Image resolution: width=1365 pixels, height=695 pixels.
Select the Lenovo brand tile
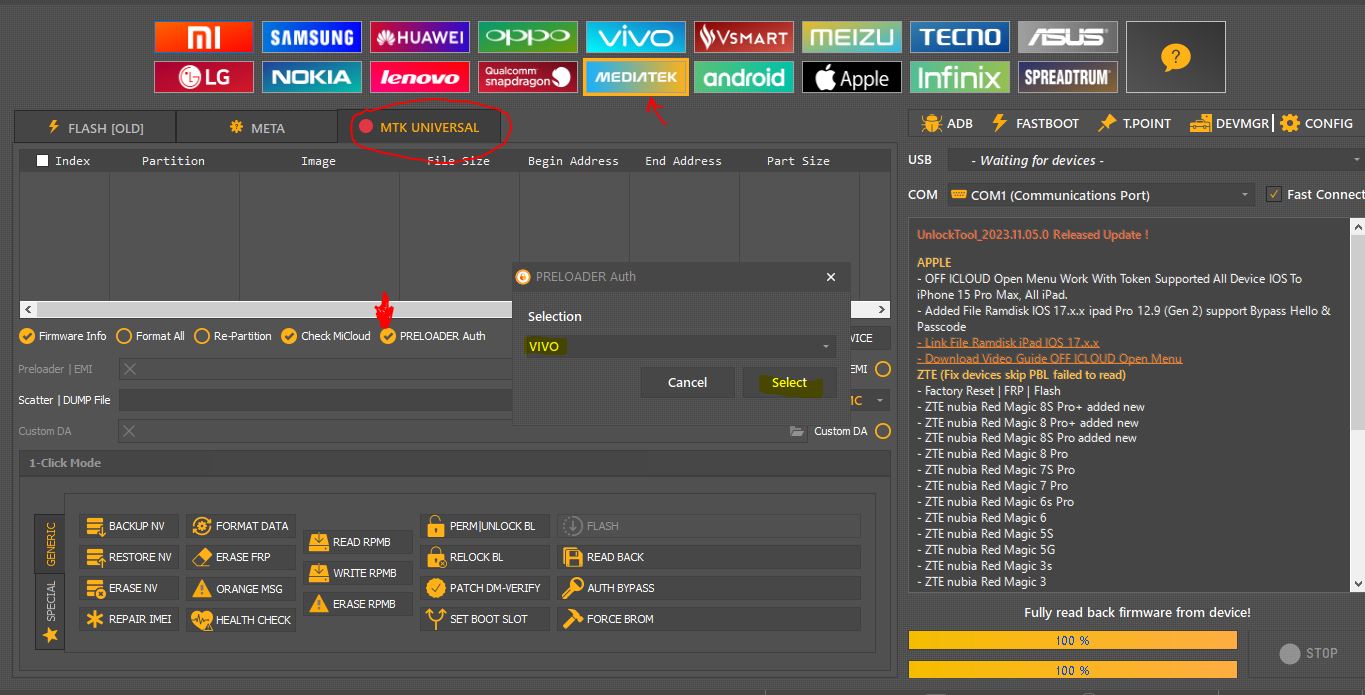coord(420,77)
